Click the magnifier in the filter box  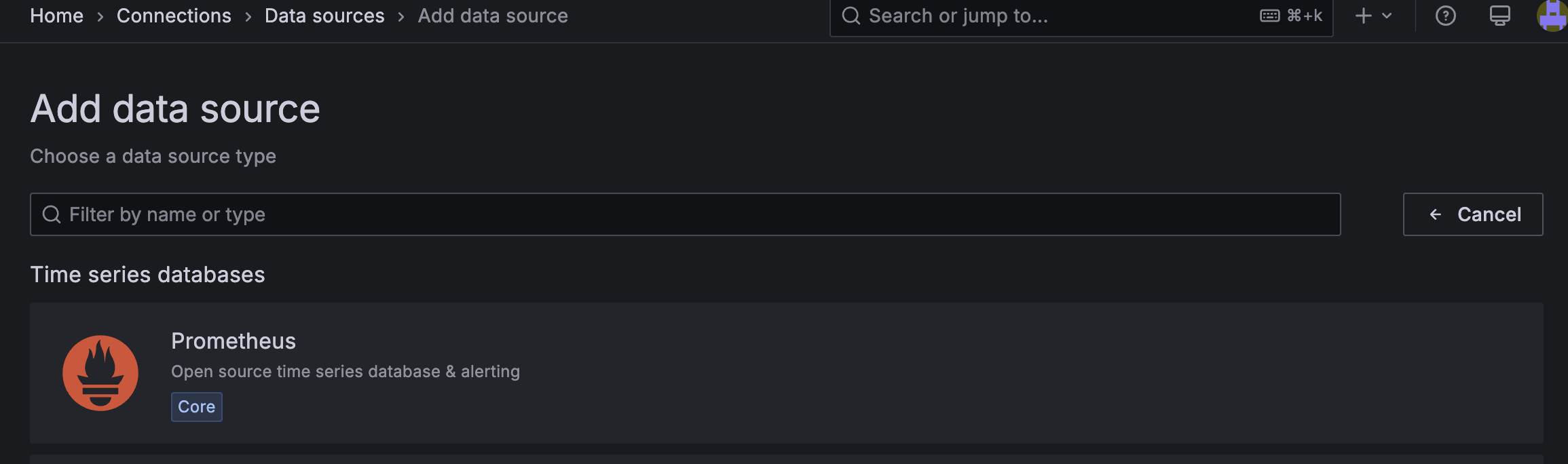[52, 214]
